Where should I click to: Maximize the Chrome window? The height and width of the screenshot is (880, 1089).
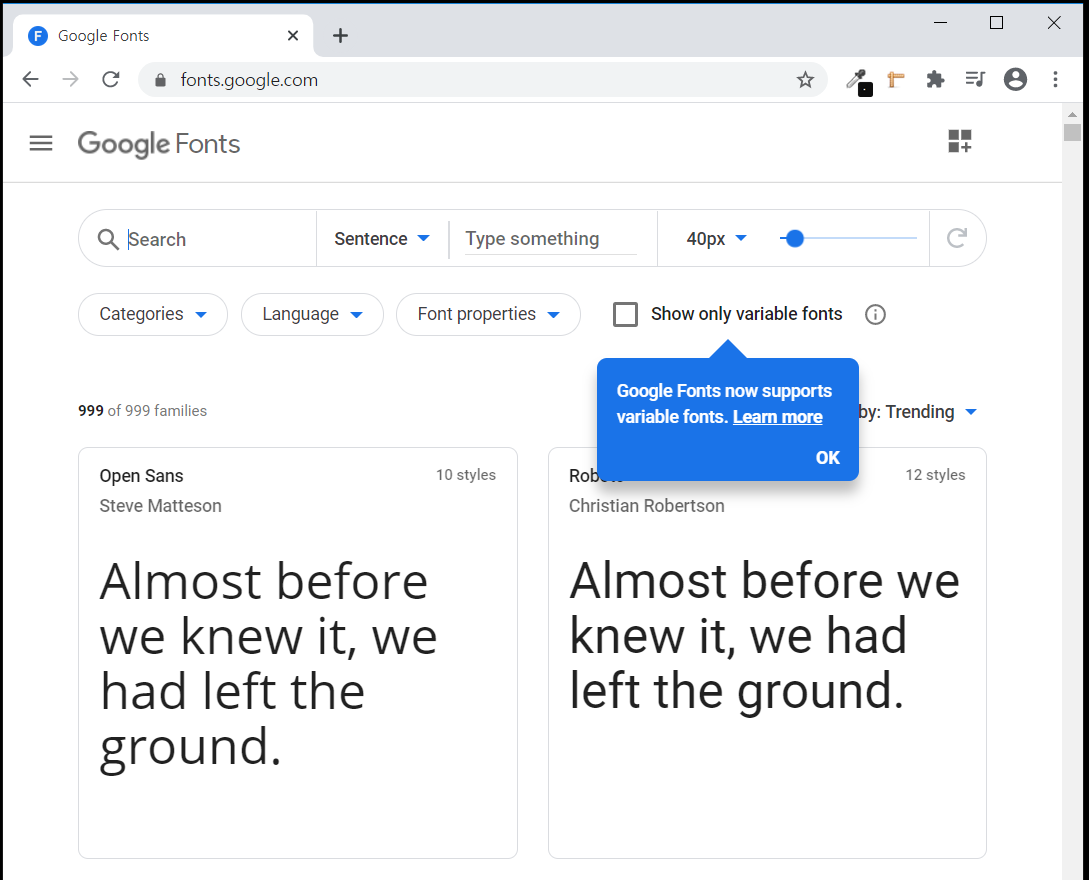(x=996, y=23)
